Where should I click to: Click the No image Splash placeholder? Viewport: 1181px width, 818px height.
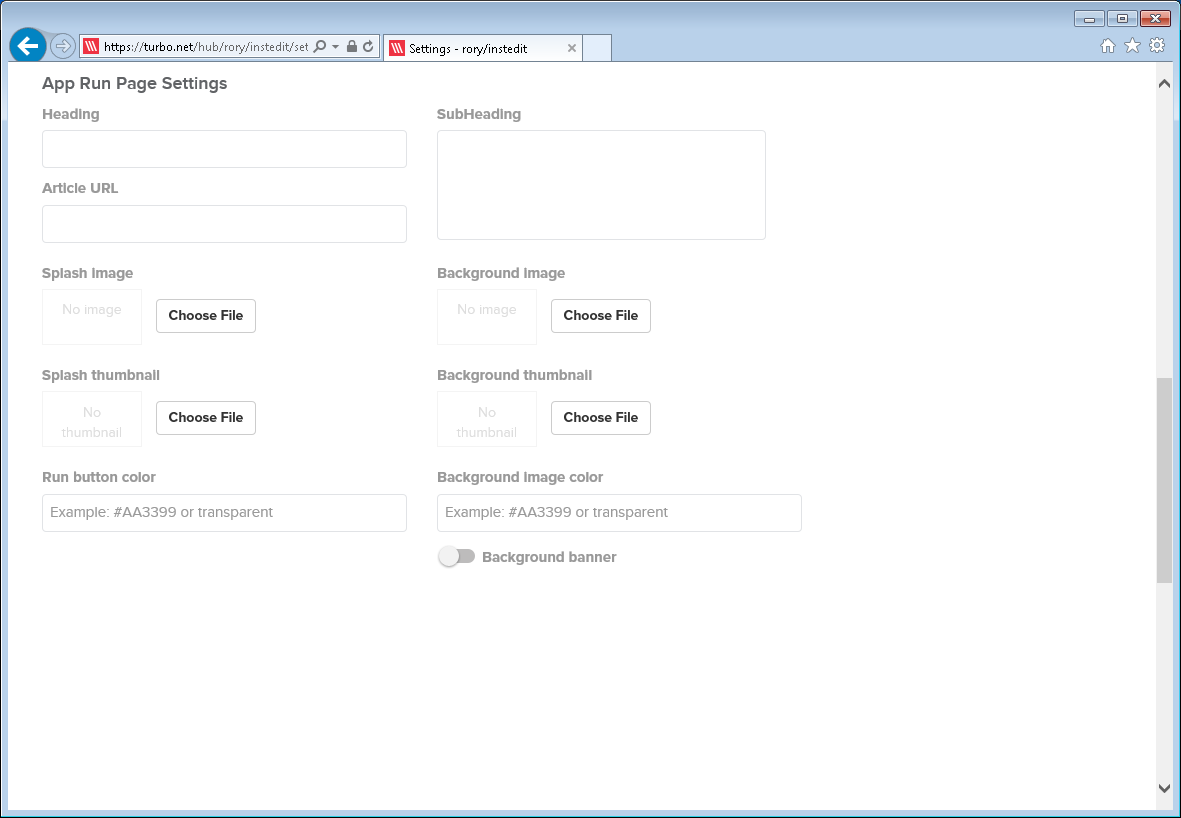(x=91, y=316)
